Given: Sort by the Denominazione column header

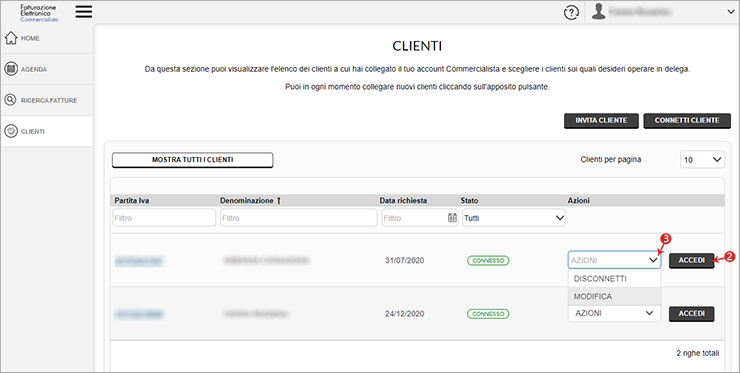Looking at the screenshot, I should pyautogui.click(x=247, y=201).
